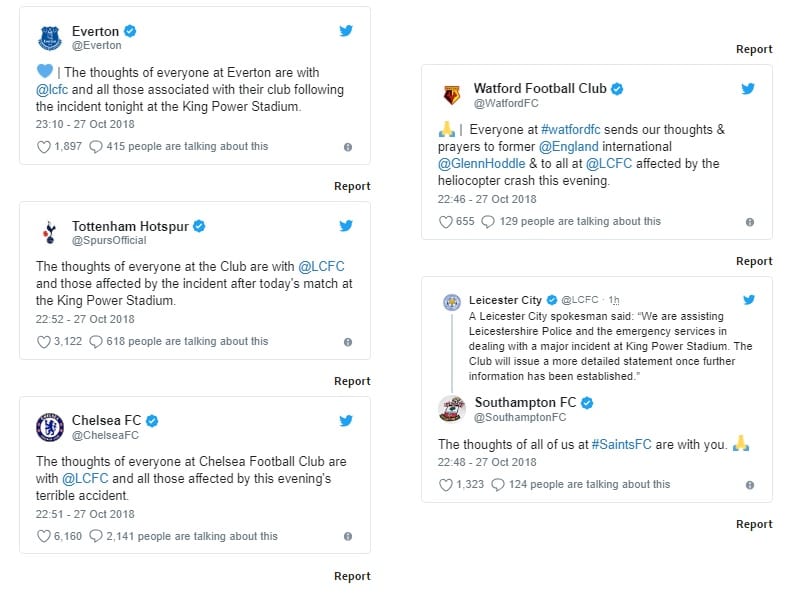Click the info icon on the Chelsea FC tweet

pos(347,537)
